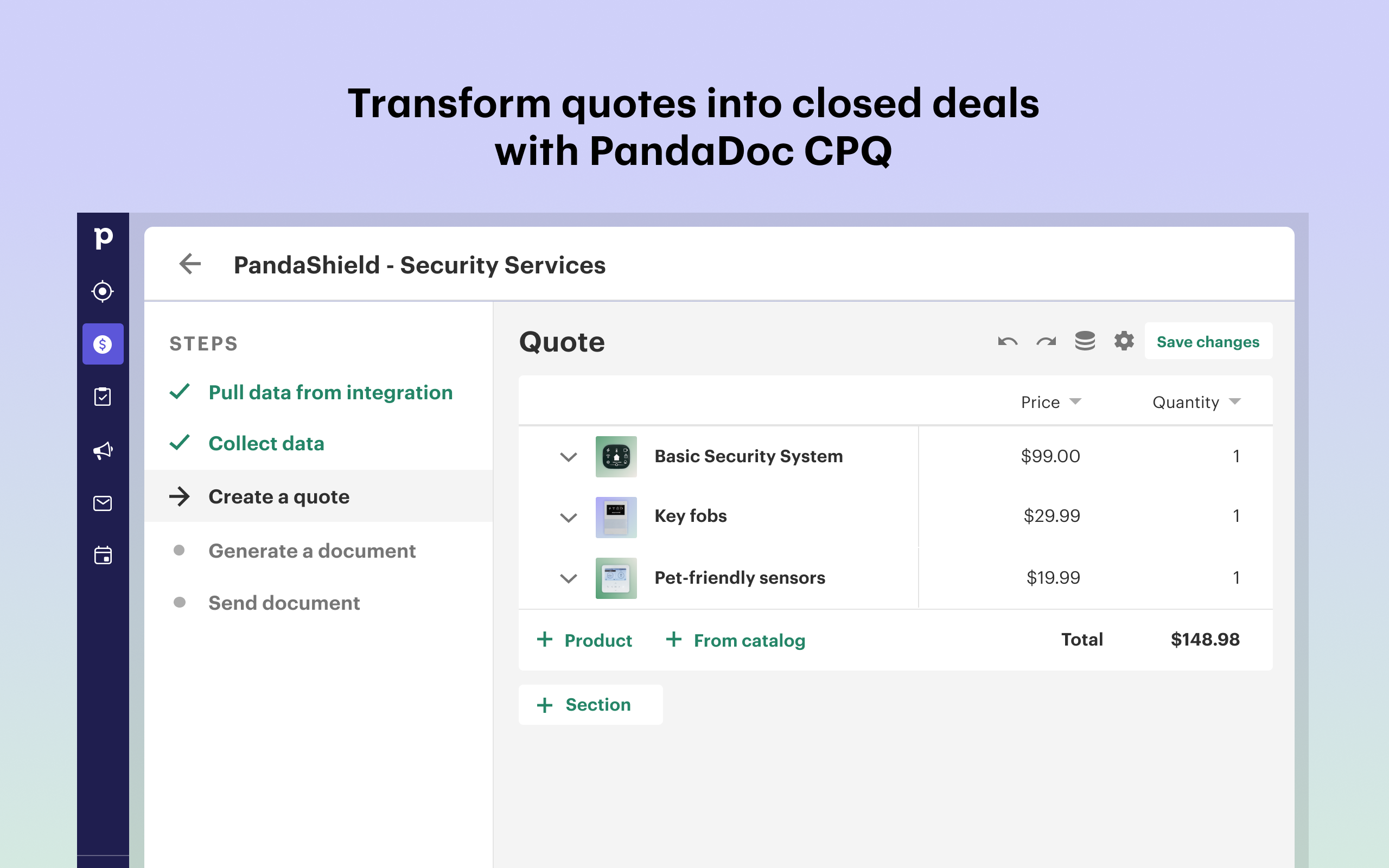The width and height of the screenshot is (1389, 868).
Task: Select the Send document step
Action: pyautogui.click(x=284, y=603)
